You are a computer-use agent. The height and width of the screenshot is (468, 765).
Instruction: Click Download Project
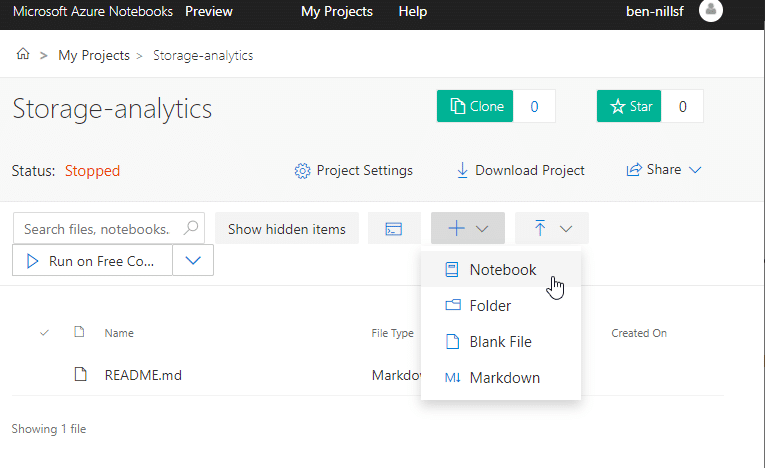pyautogui.click(x=520, y=170)
